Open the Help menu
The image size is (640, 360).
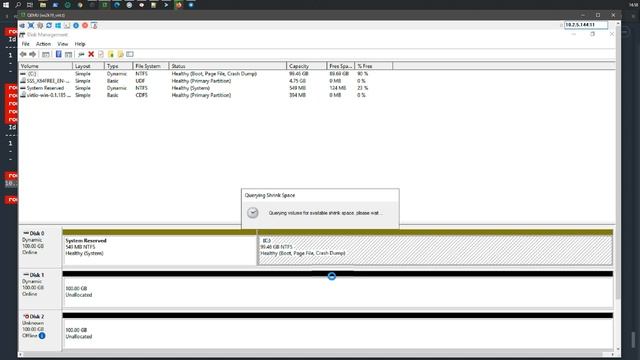(80, 44)
